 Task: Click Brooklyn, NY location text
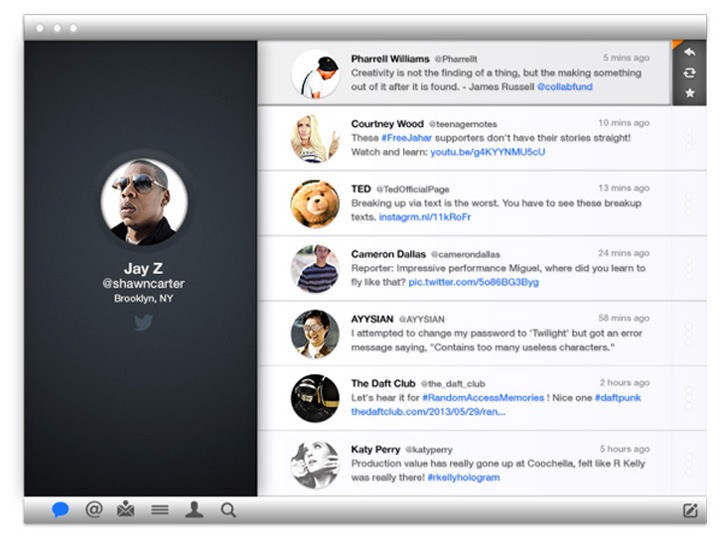143,298
